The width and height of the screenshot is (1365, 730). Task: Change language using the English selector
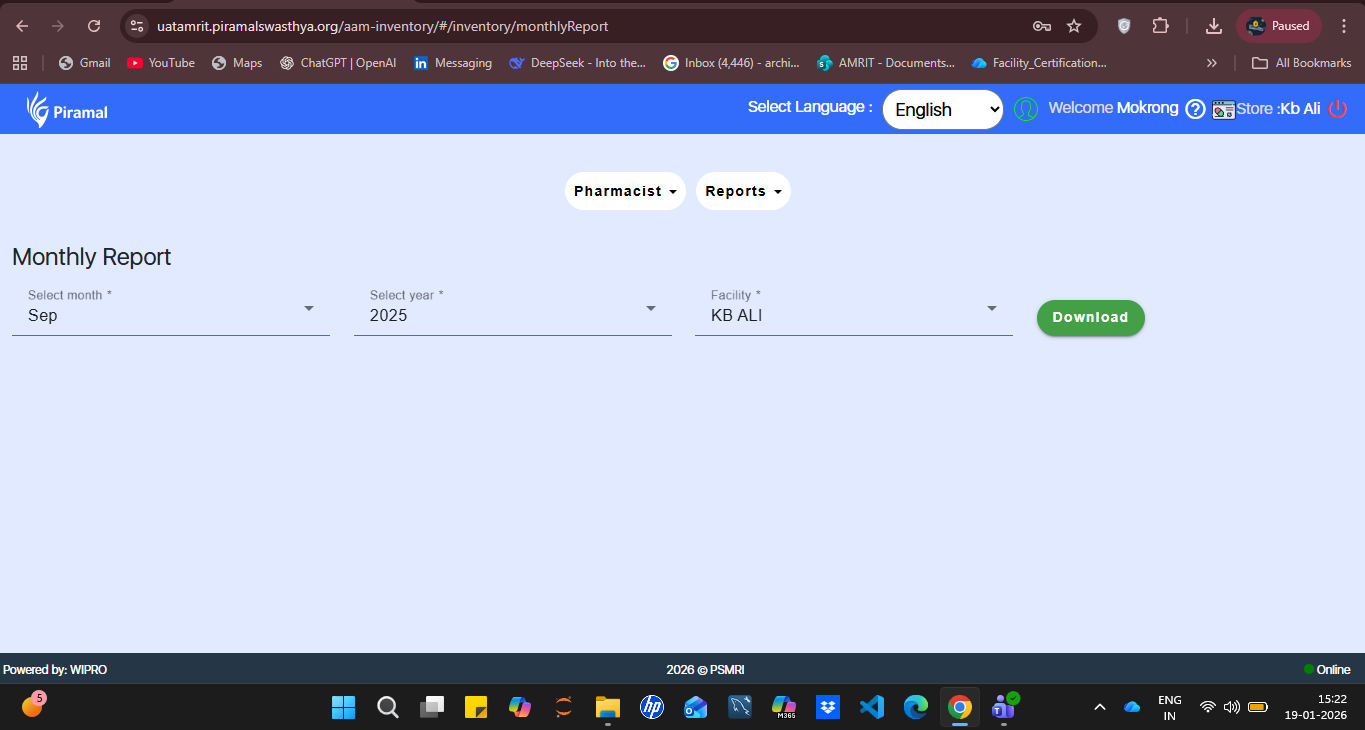(942, 109)
